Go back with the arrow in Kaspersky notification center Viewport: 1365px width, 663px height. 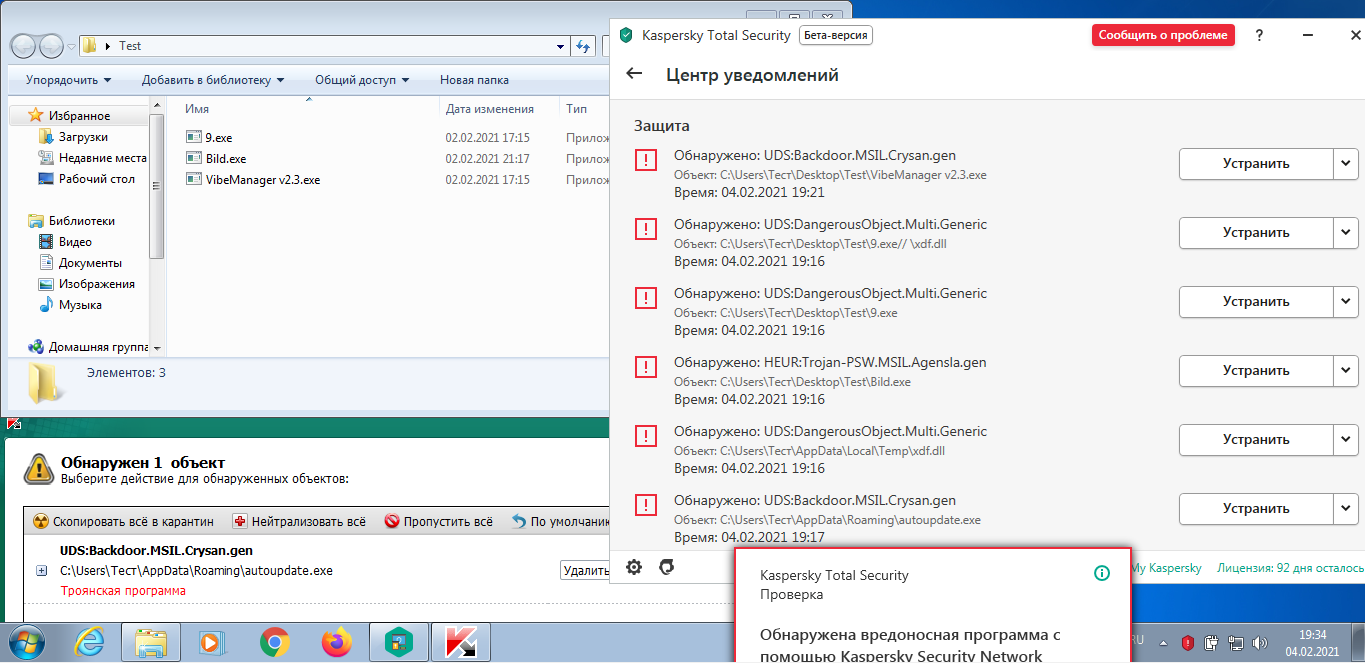click(633, 74)
